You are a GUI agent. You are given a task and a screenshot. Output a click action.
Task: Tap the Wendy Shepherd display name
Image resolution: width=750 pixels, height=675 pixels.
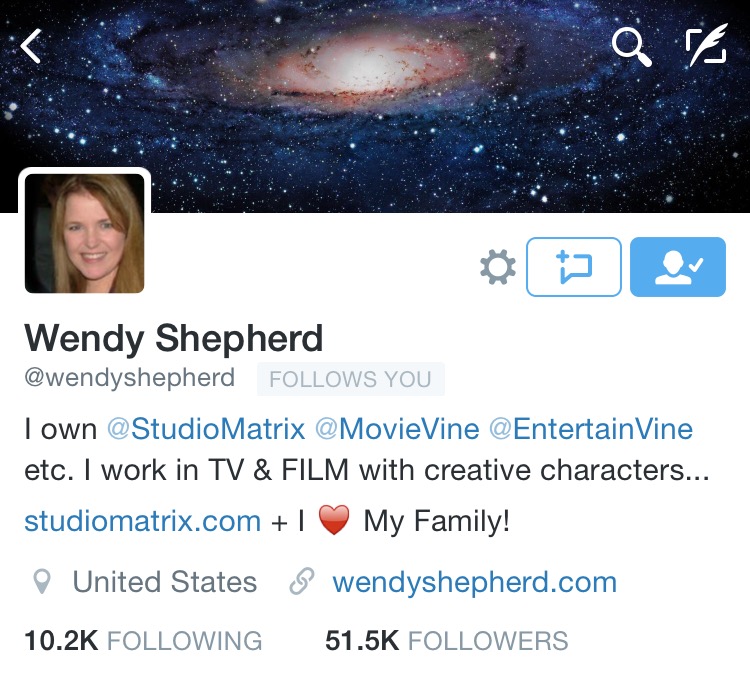174,339
